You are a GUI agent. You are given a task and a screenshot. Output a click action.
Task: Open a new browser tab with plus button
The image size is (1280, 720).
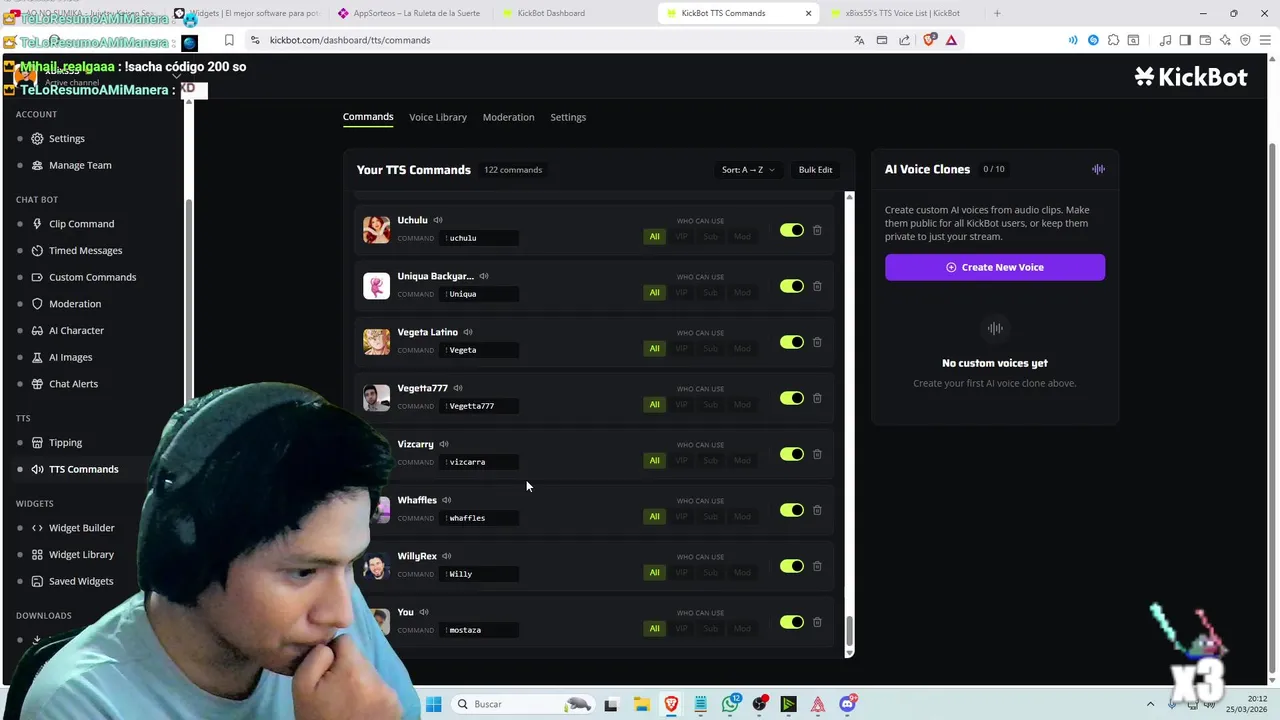[997, 13]
